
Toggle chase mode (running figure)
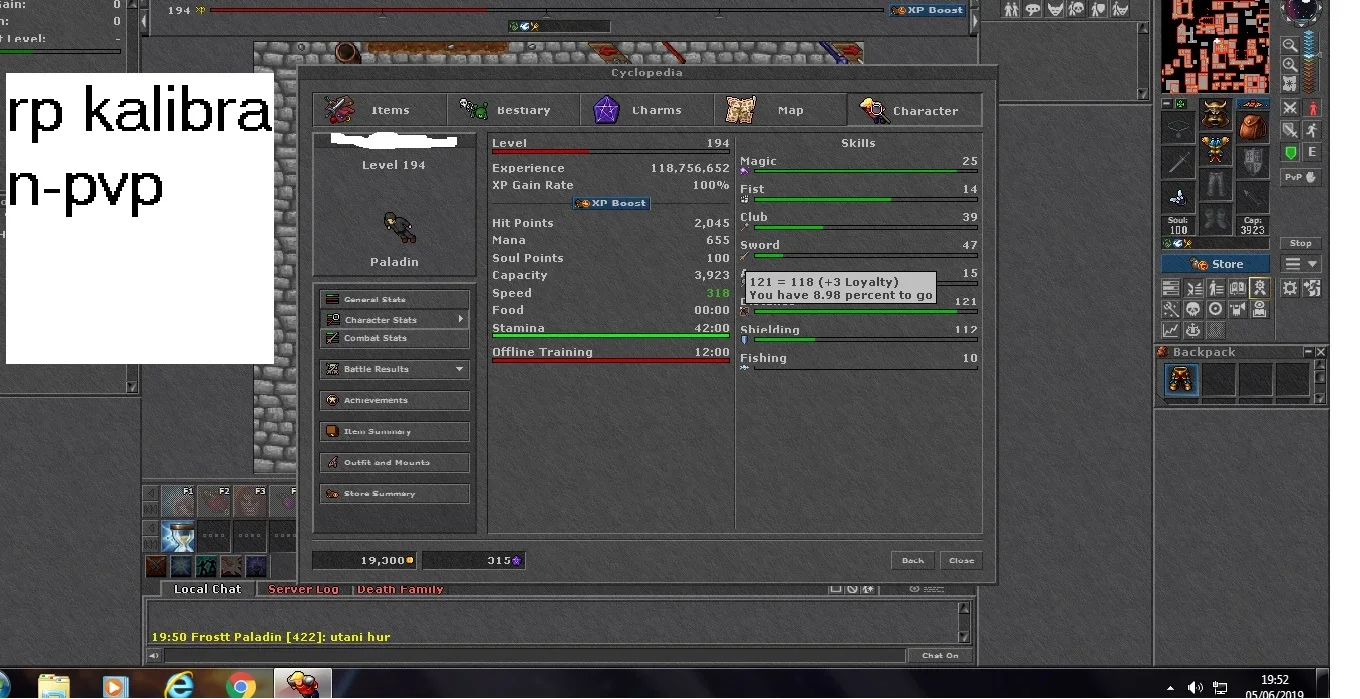click(1312, 130)
